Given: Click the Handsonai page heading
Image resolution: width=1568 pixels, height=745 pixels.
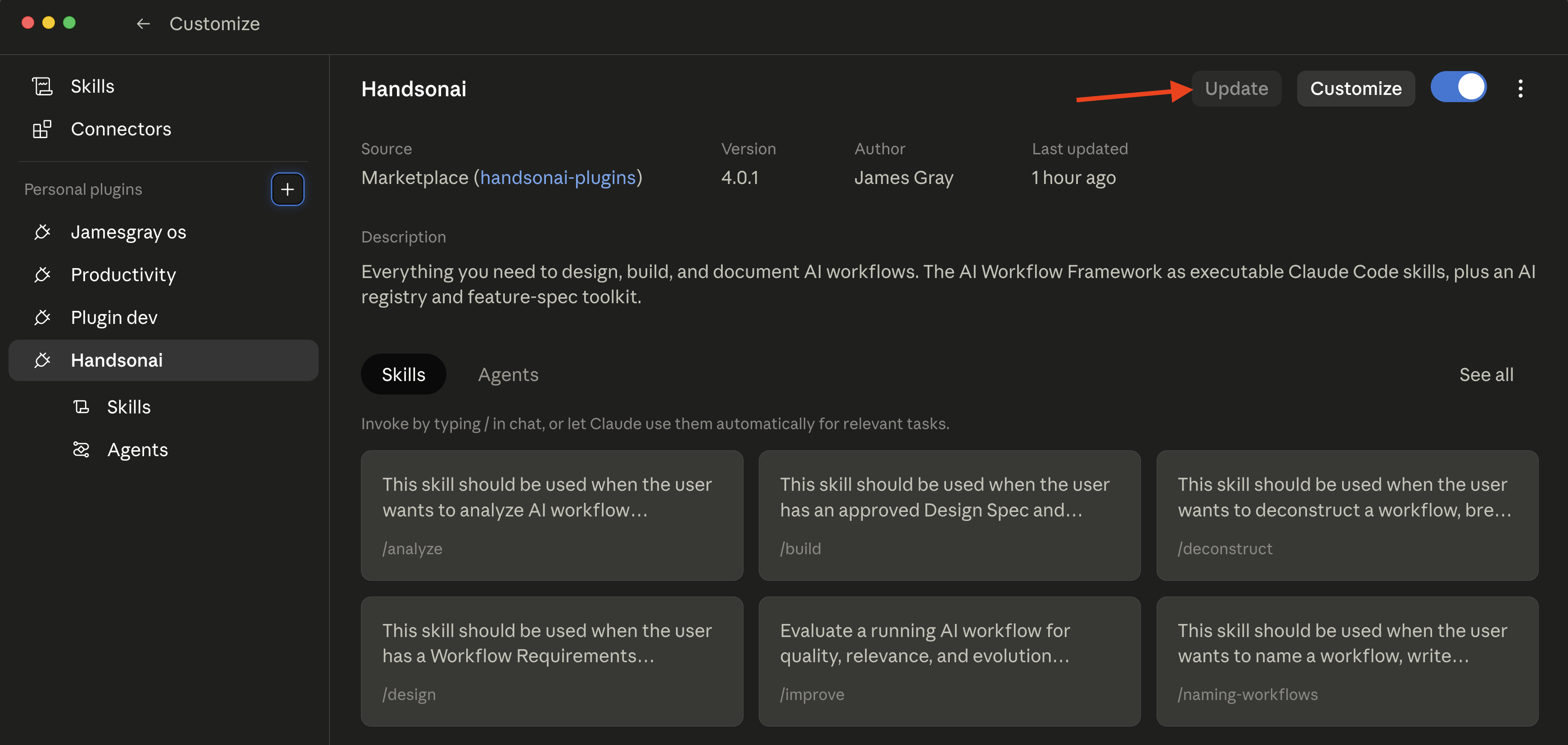Looking at the screenshot, I should pos(414,89).
